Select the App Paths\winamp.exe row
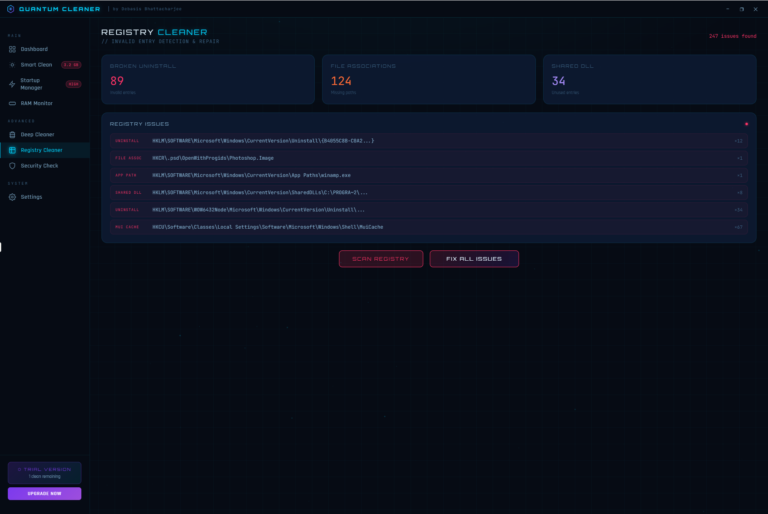 click(429, 175)
